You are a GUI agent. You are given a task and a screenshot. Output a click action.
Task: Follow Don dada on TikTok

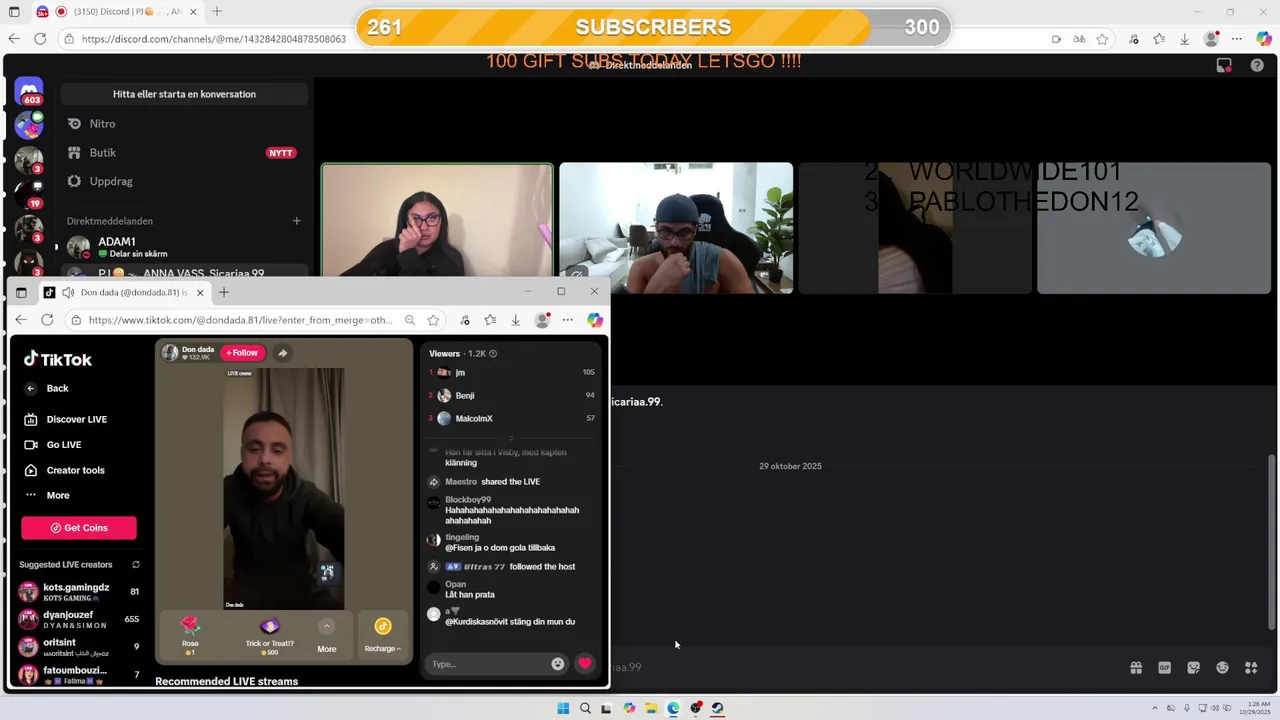(x=242, y=353)
